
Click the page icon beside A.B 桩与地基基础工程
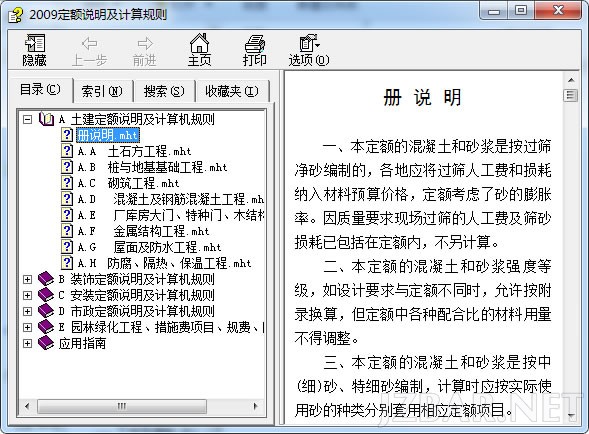pos(67,167)
